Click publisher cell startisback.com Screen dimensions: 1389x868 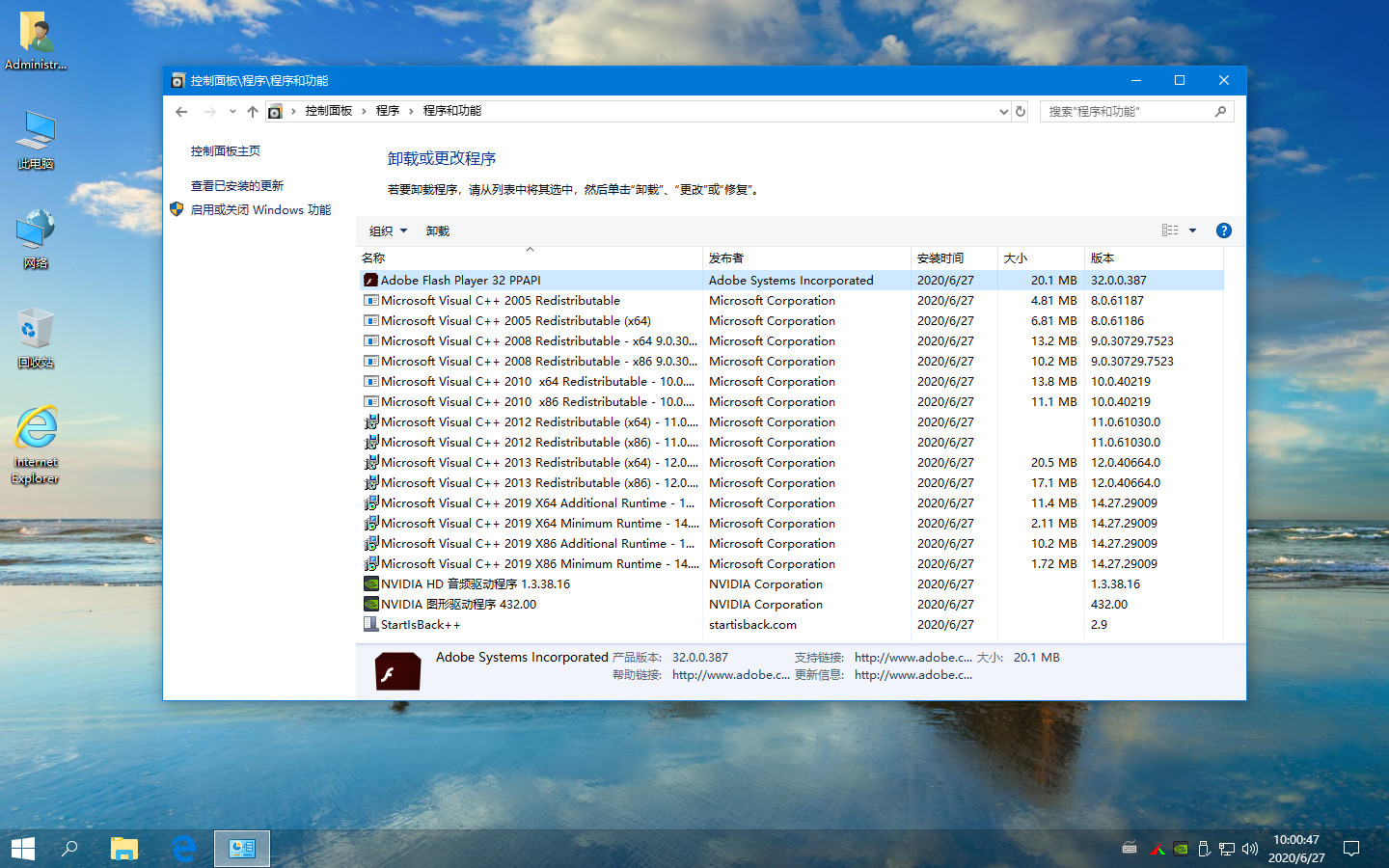(752, 624)
